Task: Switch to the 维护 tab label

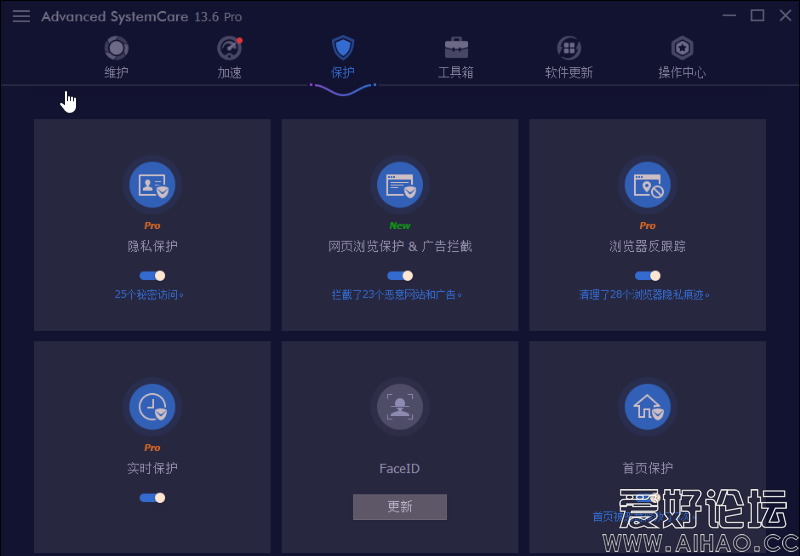Action: [116, 72]
